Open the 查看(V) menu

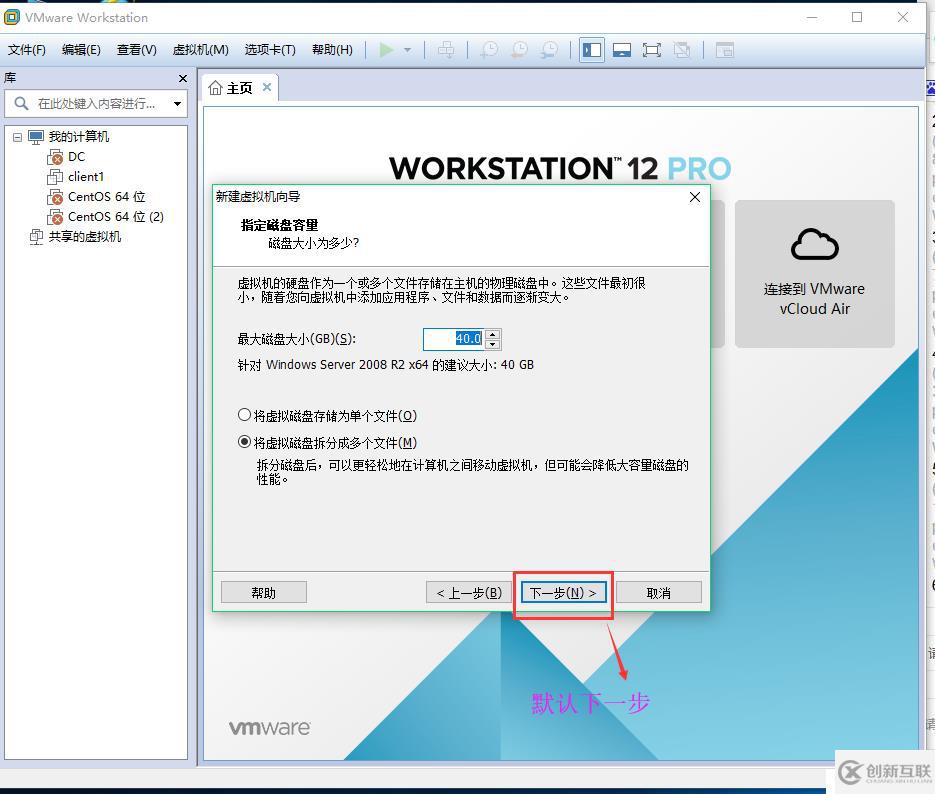(x=137, y=49)
